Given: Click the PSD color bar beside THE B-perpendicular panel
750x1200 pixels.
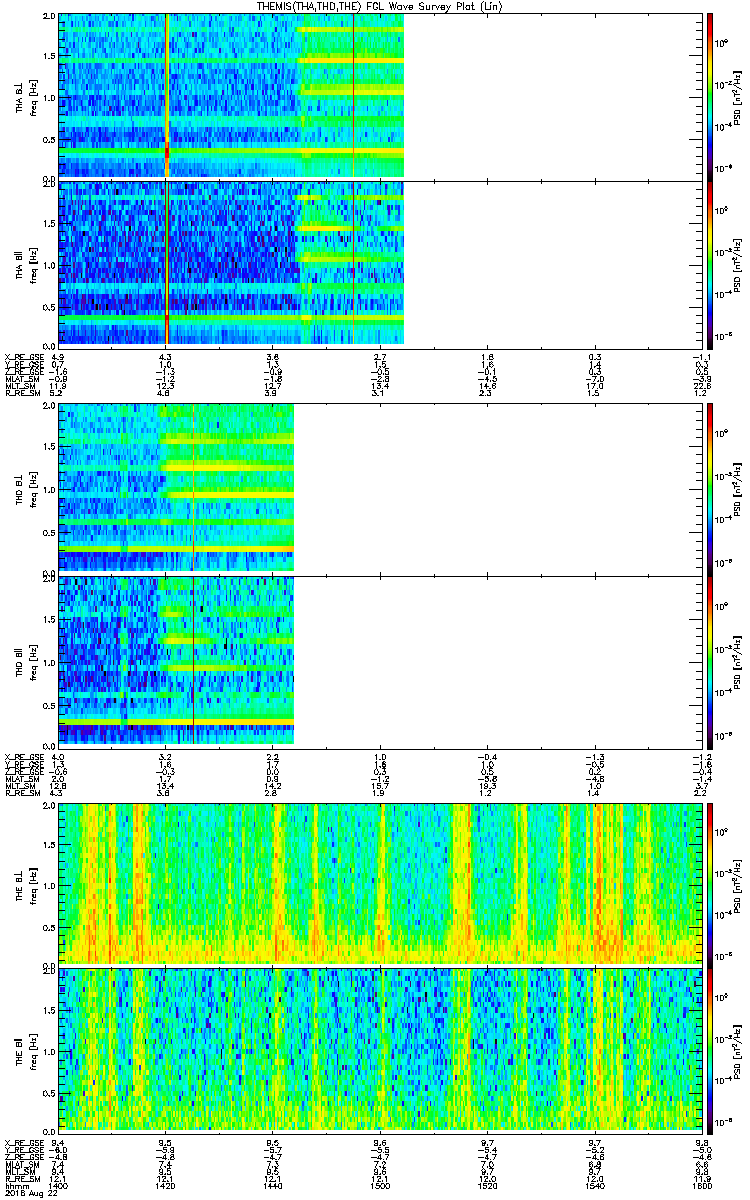Looking at the screenshot, I should click(x=711, y=884).
